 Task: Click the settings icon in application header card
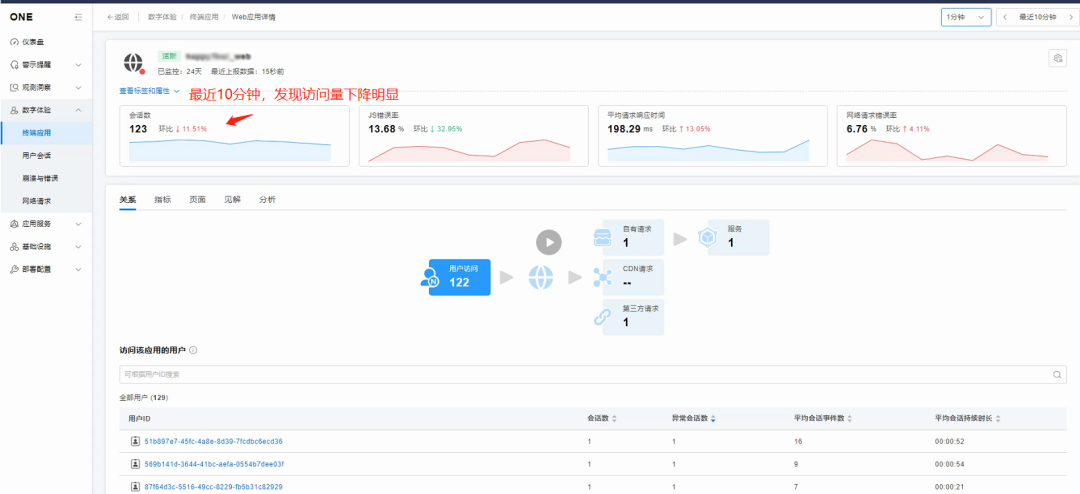1057,59
